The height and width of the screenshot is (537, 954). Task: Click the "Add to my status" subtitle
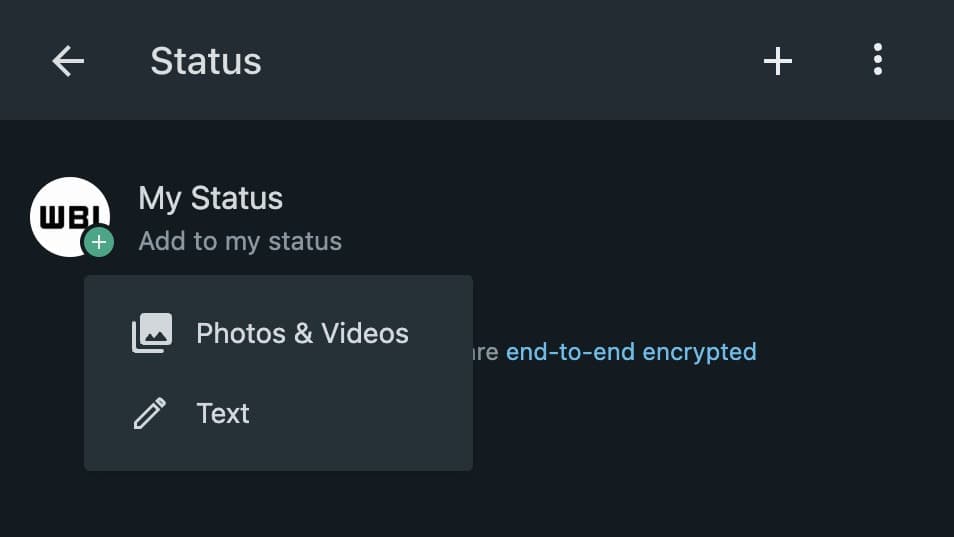[240, 241]
